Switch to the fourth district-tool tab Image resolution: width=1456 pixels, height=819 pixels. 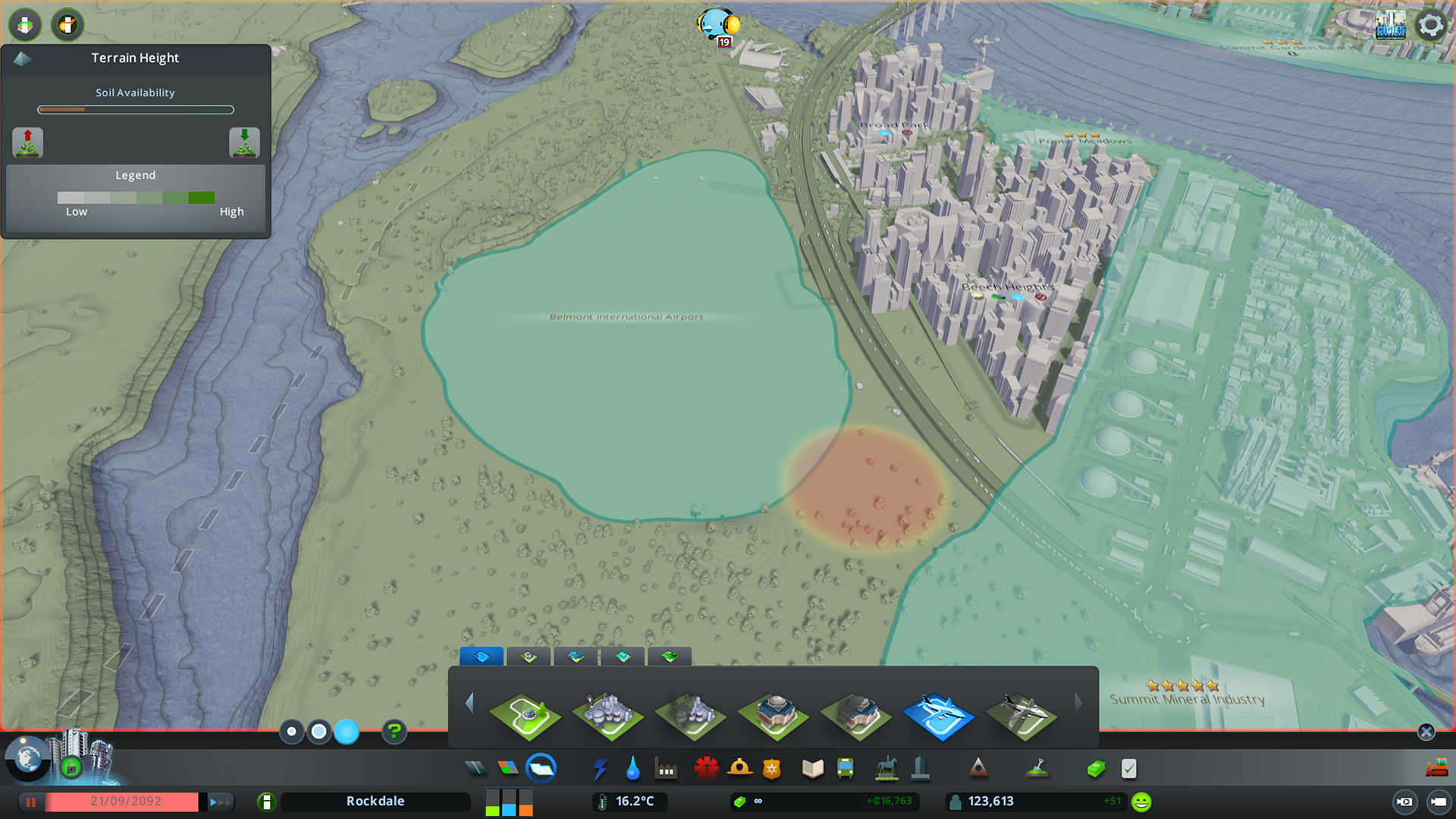(623, 656)
